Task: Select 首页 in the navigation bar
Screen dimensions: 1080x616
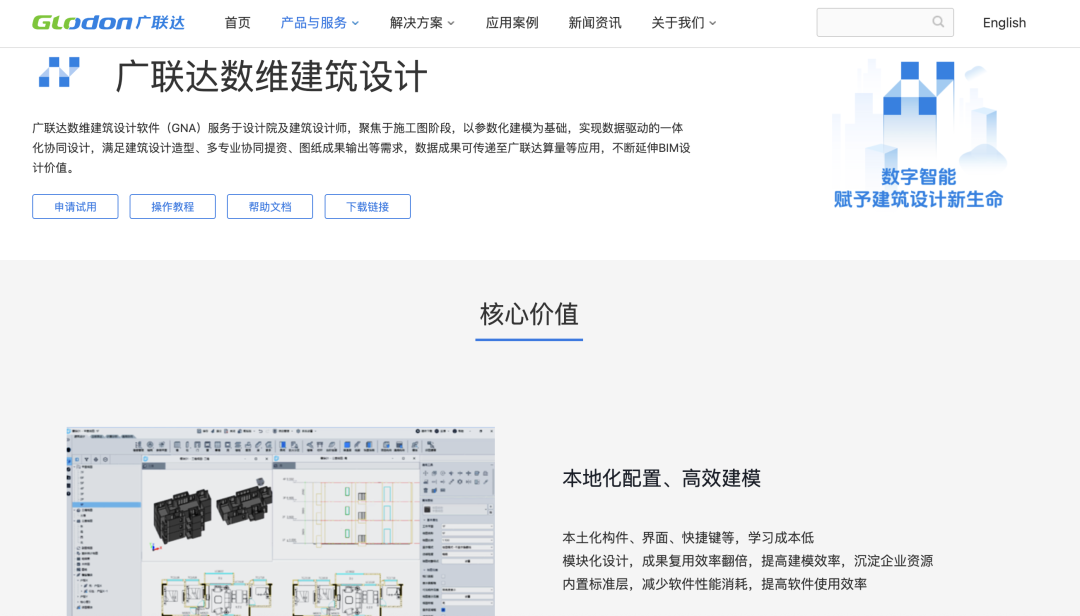Action: [237, 22]
